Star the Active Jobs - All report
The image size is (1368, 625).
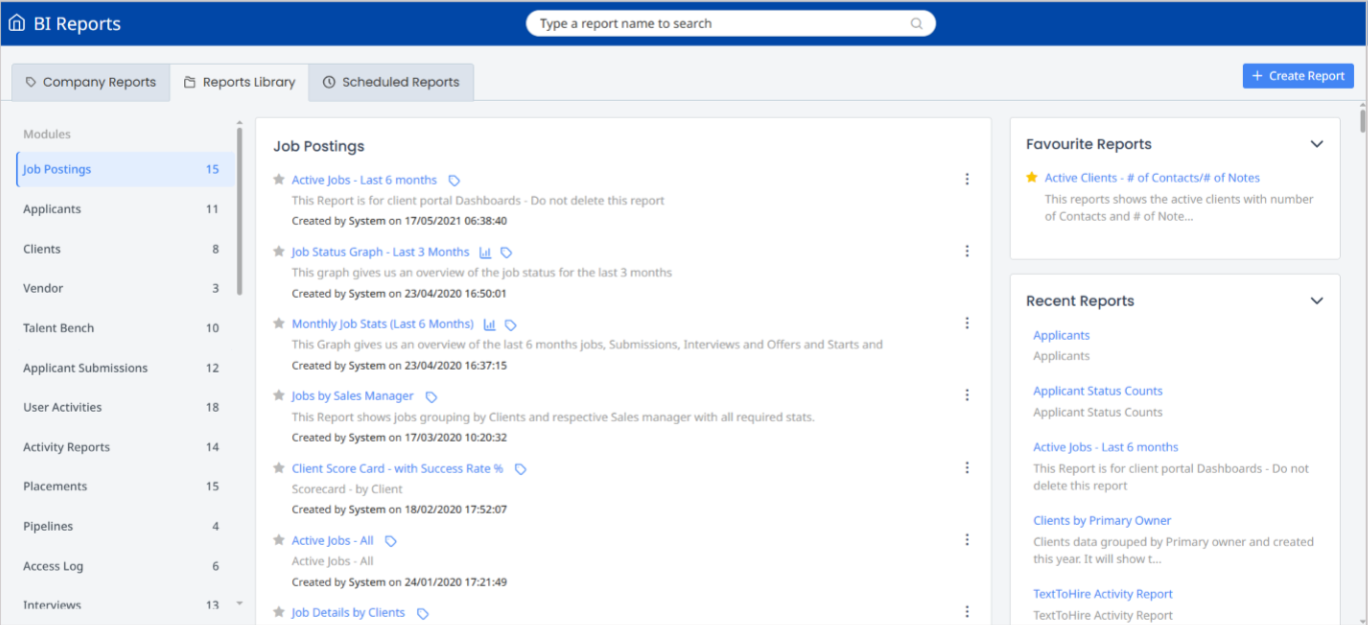(x=279, y=540)
